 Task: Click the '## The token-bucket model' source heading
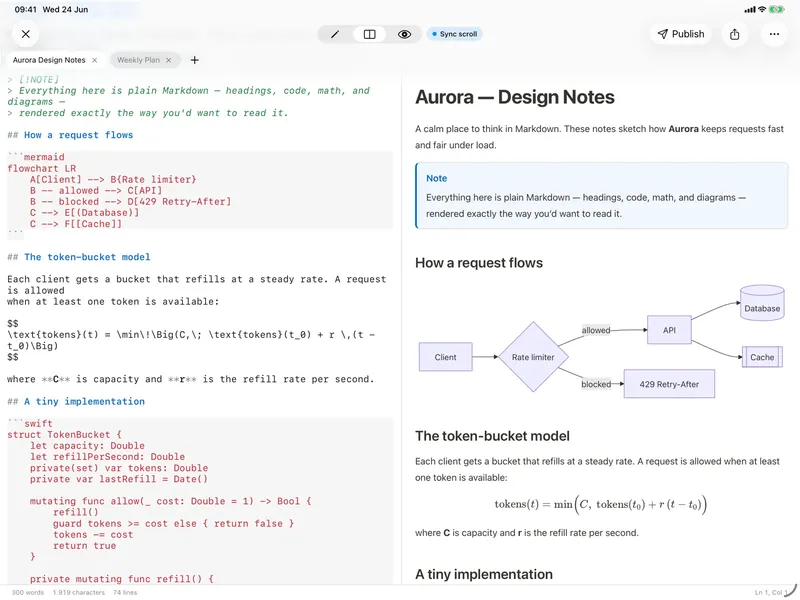(79, 257)
